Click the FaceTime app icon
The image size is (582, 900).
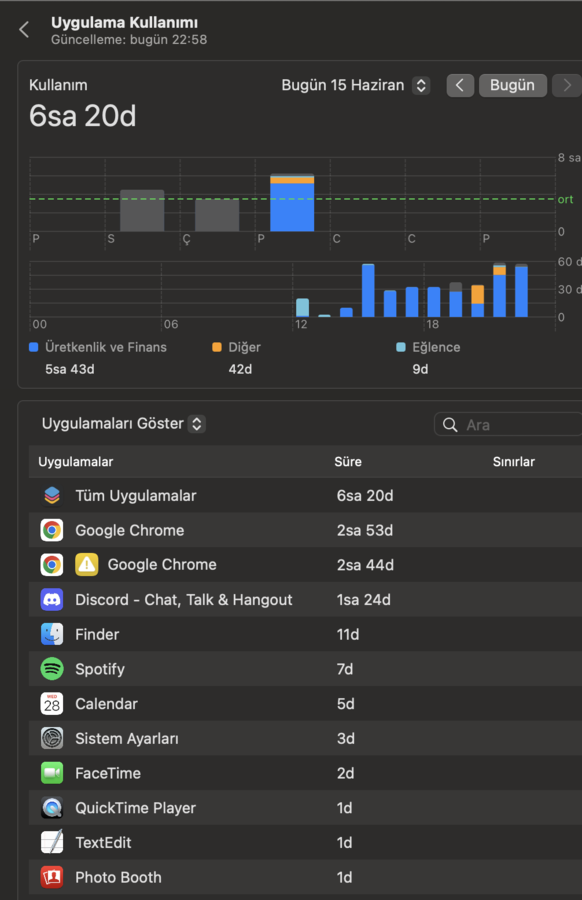tap(52, 773)
